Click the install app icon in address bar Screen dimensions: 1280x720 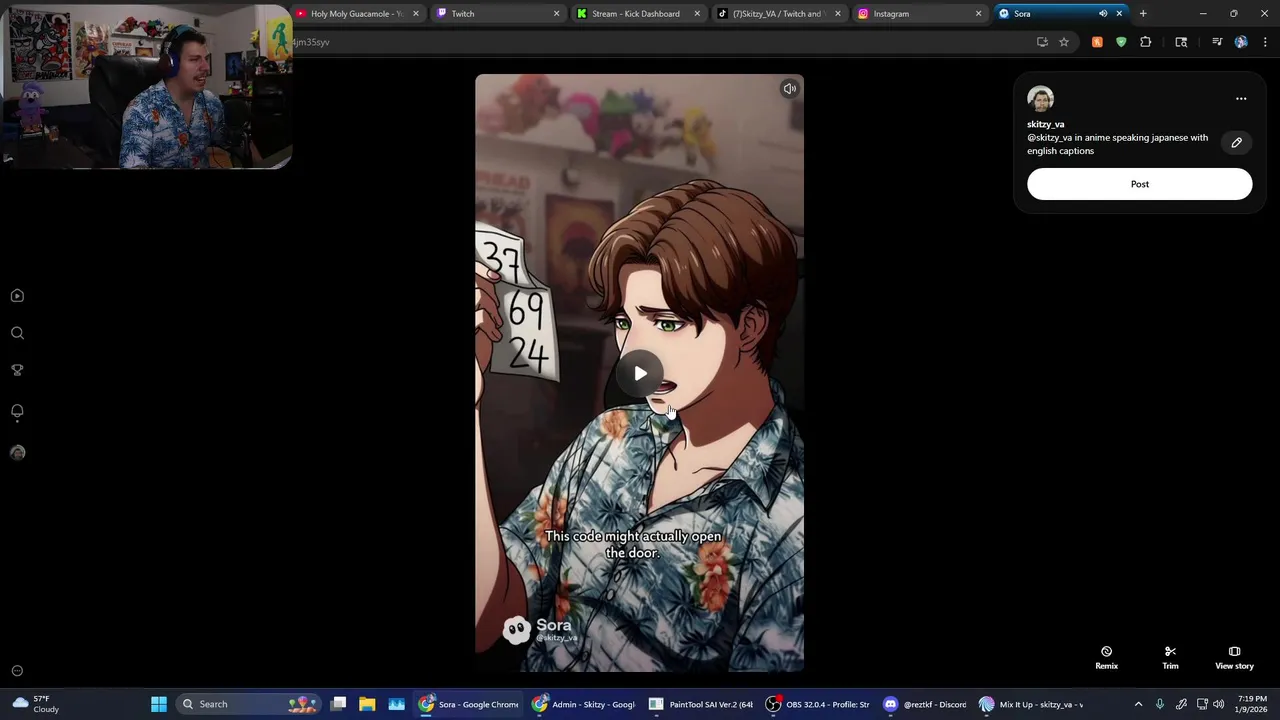[1042, 42]
